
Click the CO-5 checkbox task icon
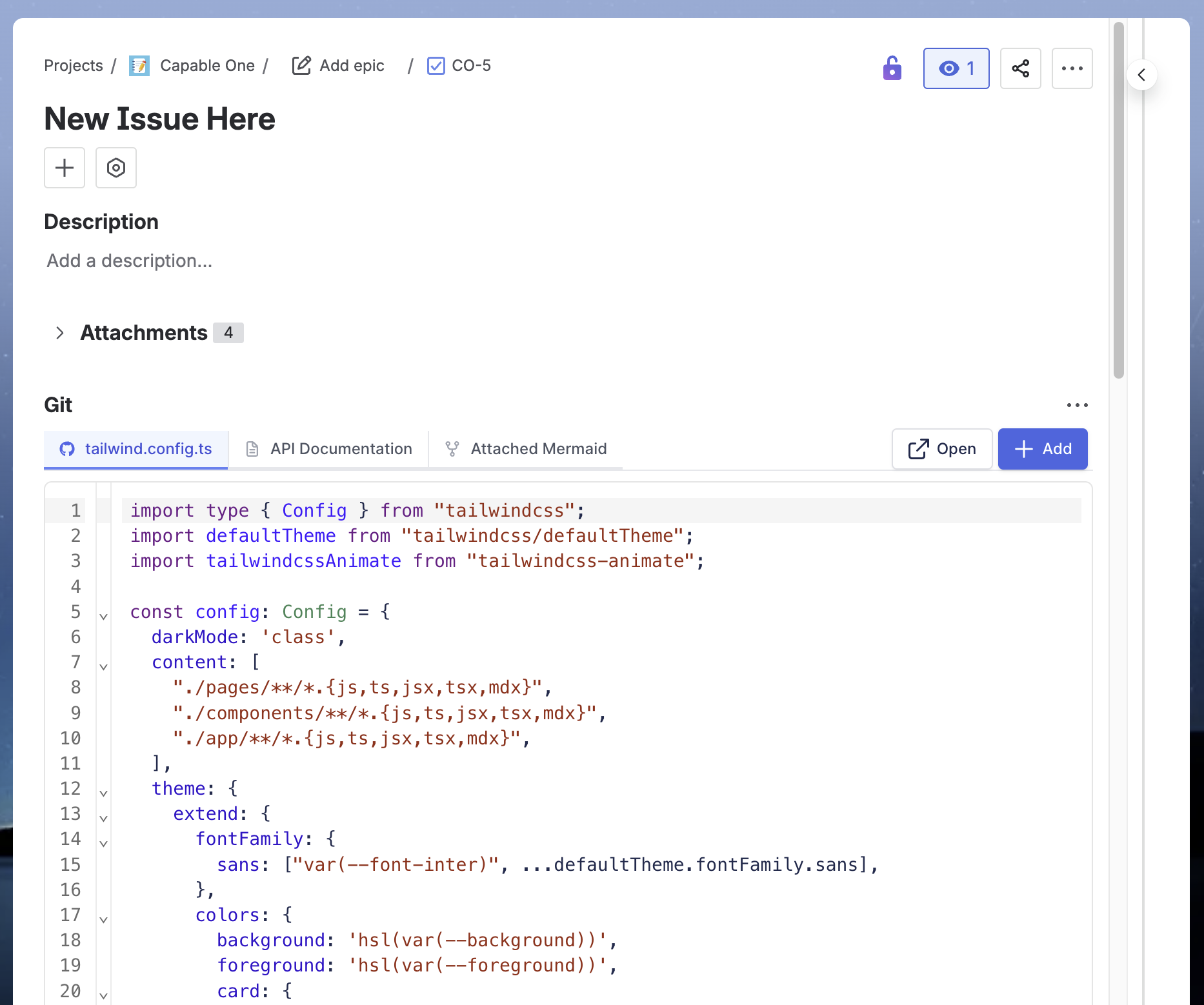(x=436, y=66)
